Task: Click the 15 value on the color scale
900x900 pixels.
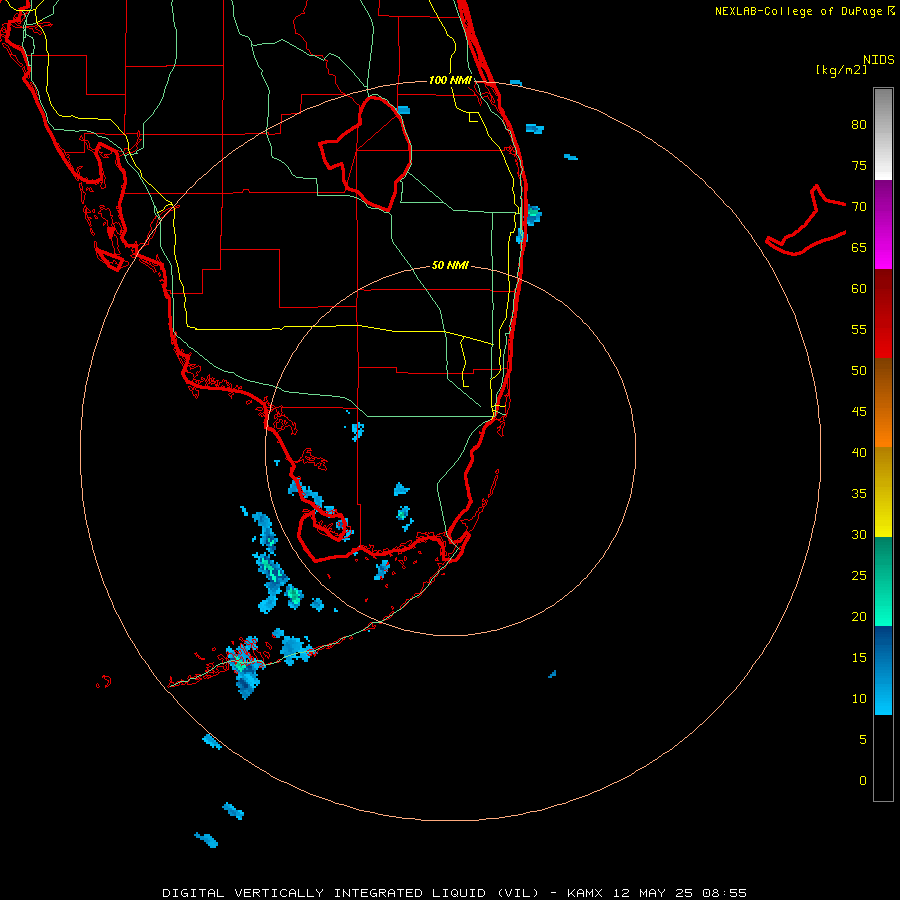Action: tap(859, 657)
